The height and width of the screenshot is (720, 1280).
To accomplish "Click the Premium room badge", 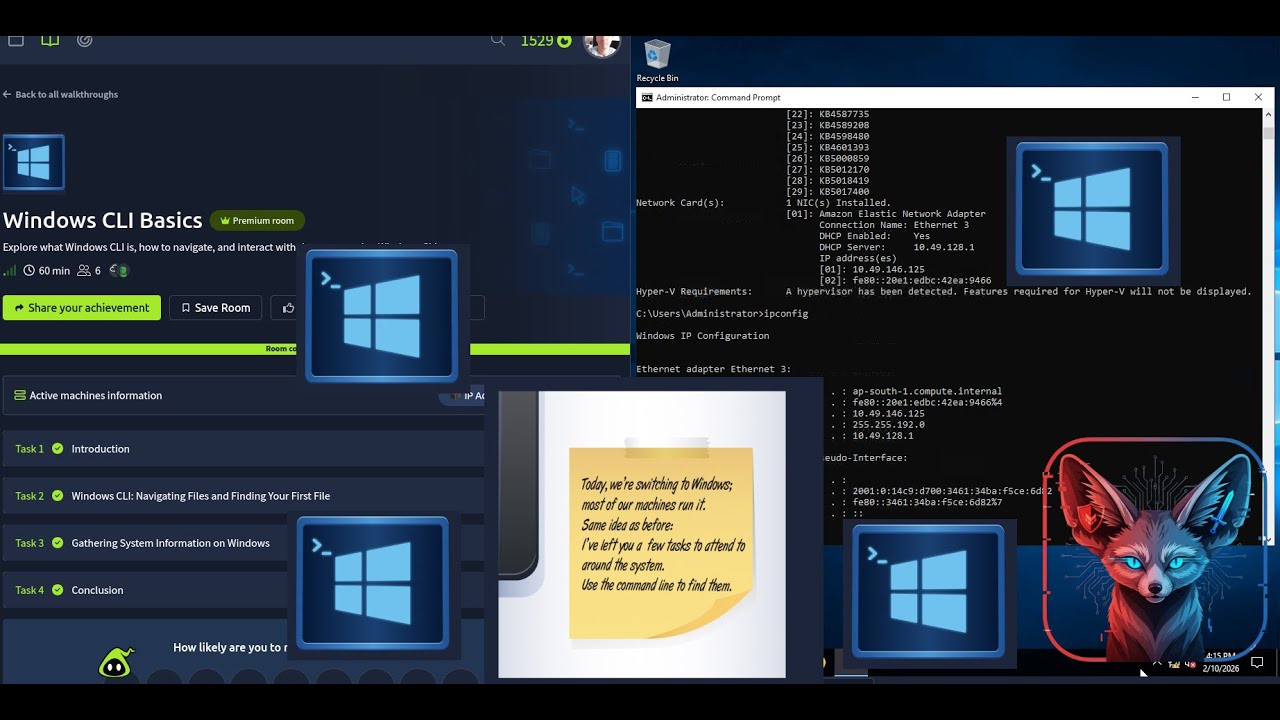I will [x=257, y=220].
